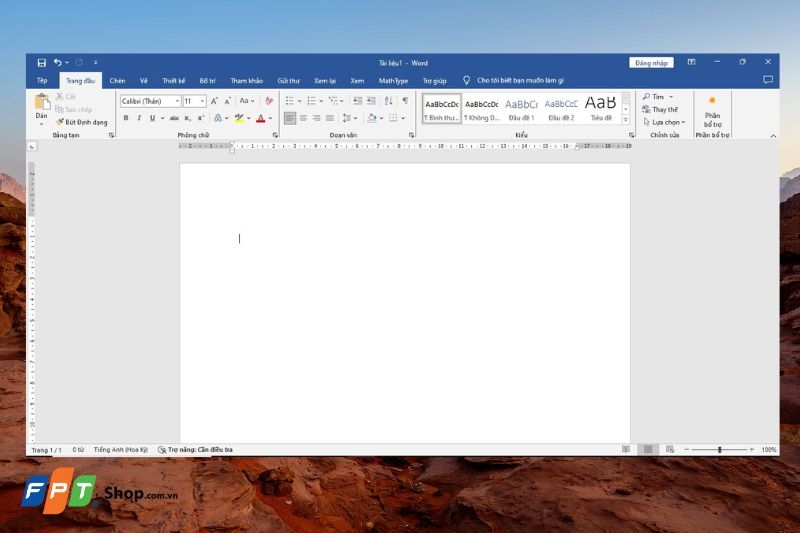Image resolution: width=800 pixels, height=533 pixels.
Task: Click the 'Cho tôi biết bạn muốn làm gì' search box
Action: click(520, 80)
